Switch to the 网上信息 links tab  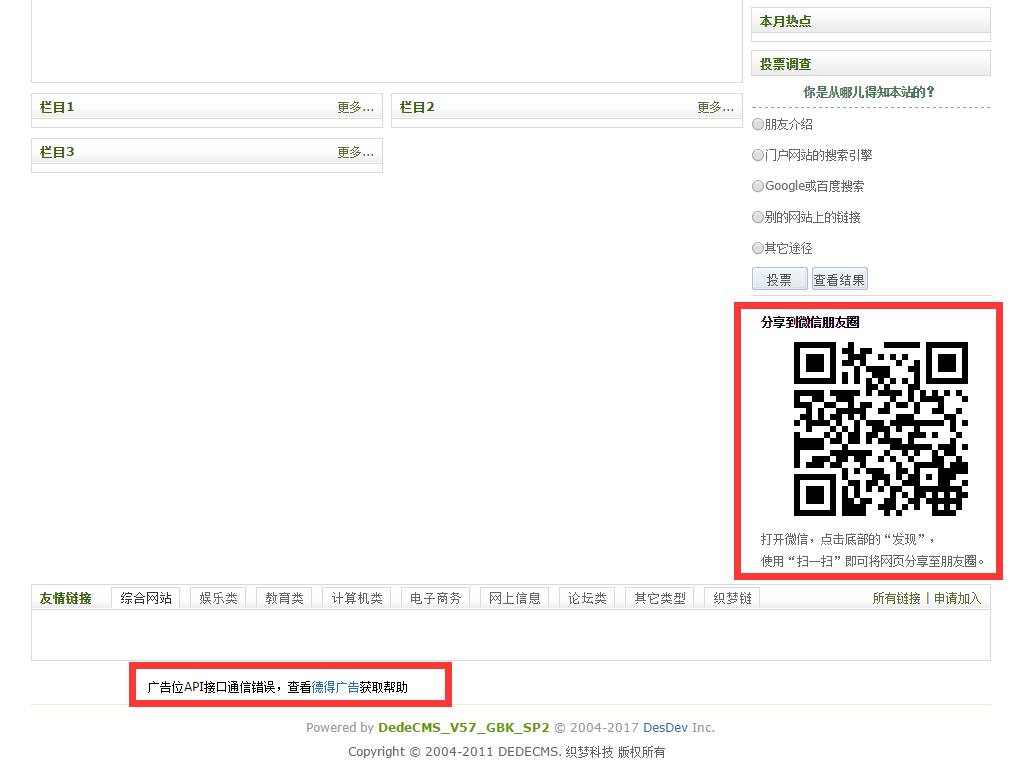coord(515,598)
